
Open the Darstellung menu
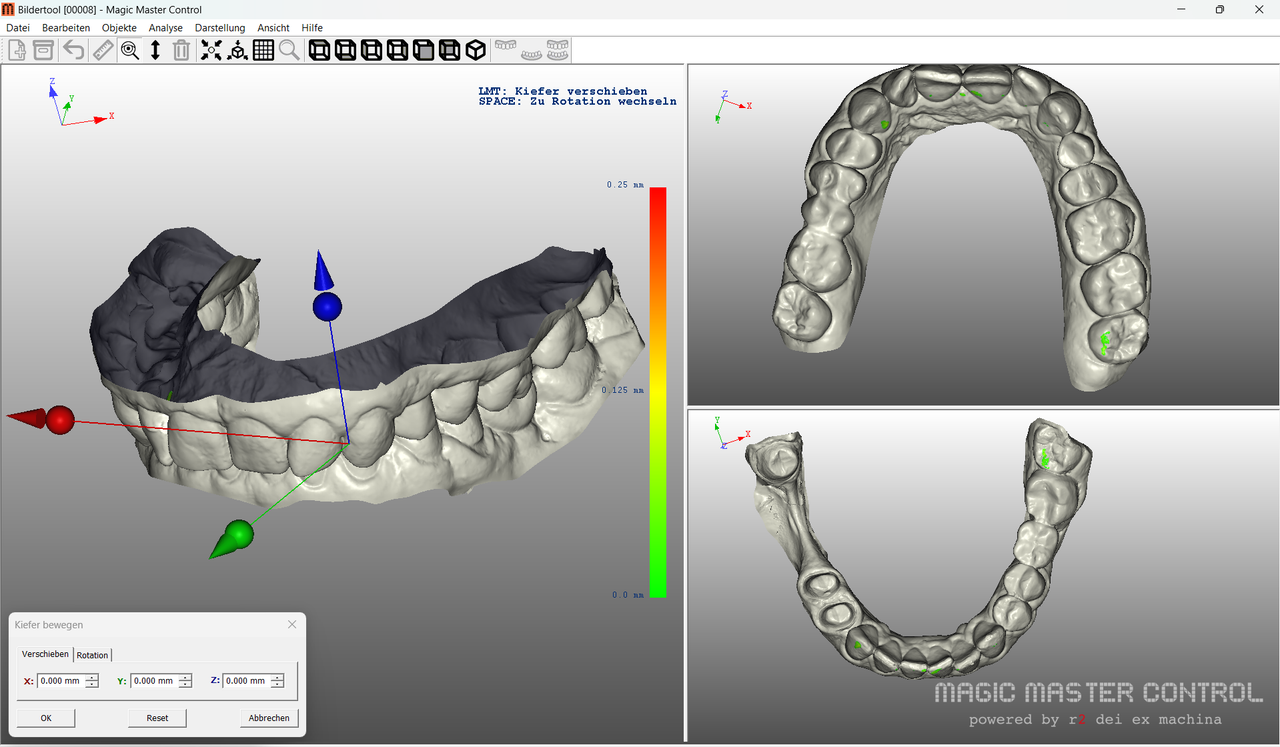220,28
